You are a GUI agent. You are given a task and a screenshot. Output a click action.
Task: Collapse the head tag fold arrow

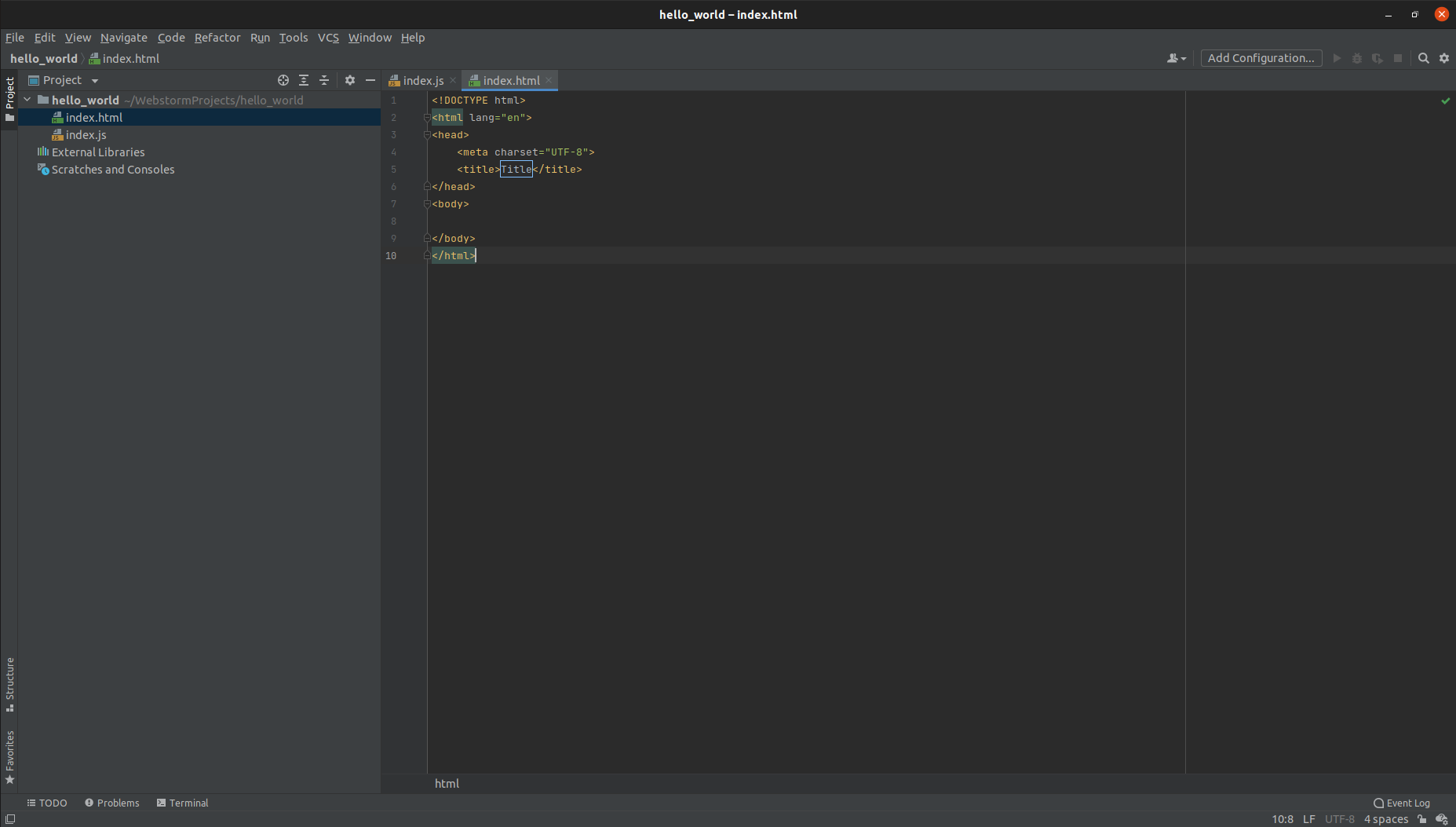click(x=427, y=134)
